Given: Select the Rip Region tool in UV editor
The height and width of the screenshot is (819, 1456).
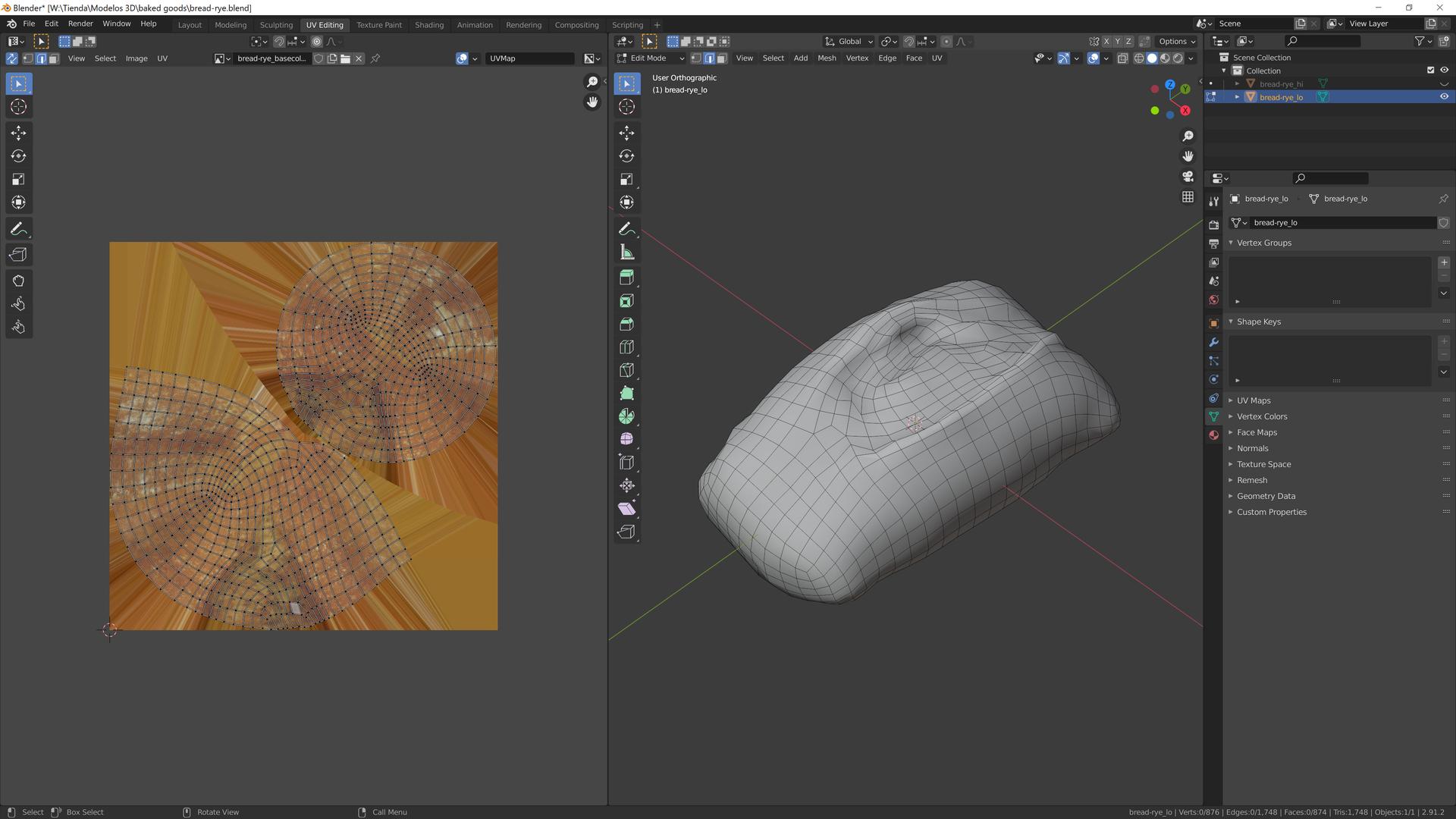Looking at the screenshot, I should (18, 255).
